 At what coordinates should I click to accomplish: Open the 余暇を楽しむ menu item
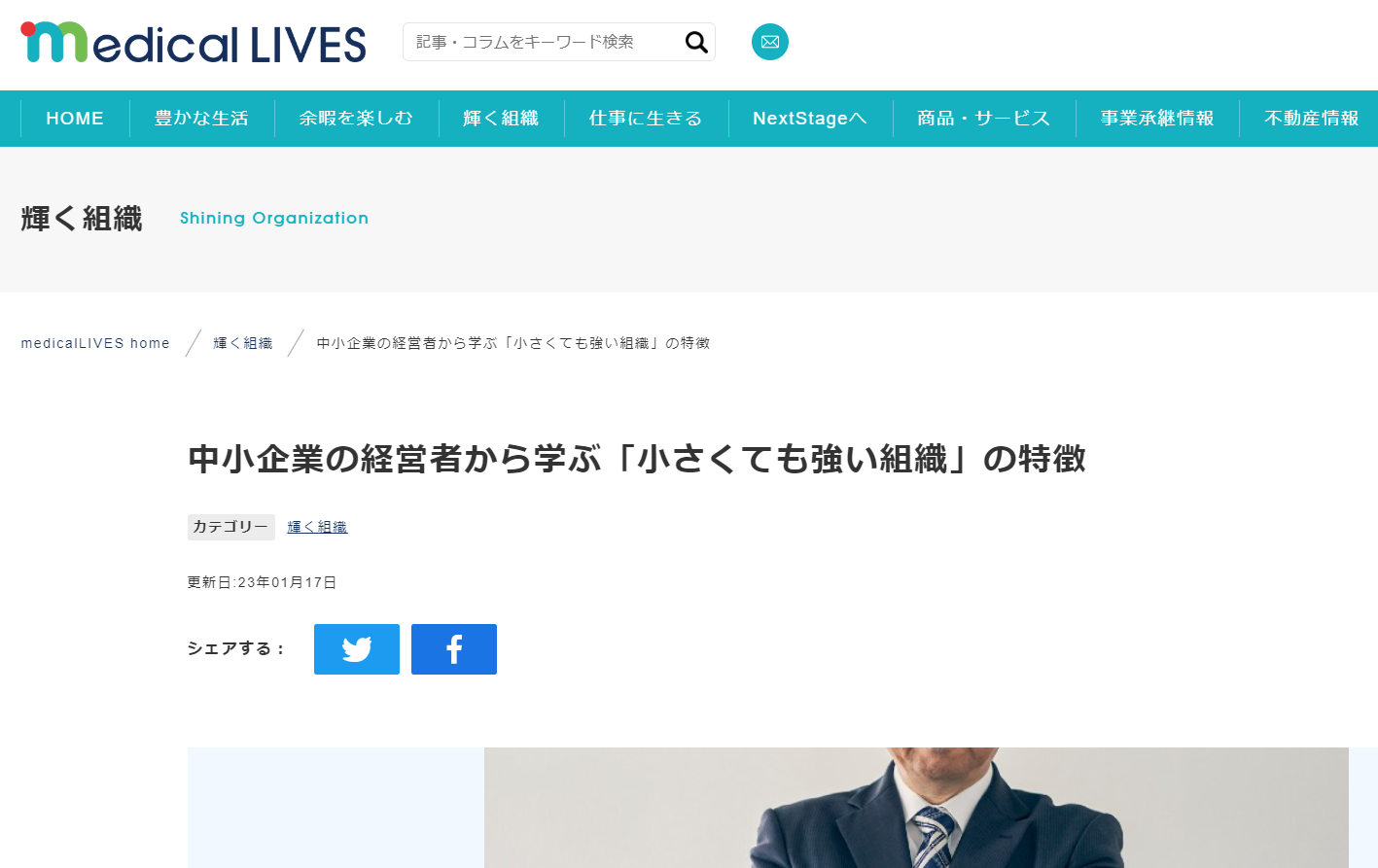[356, 119]
